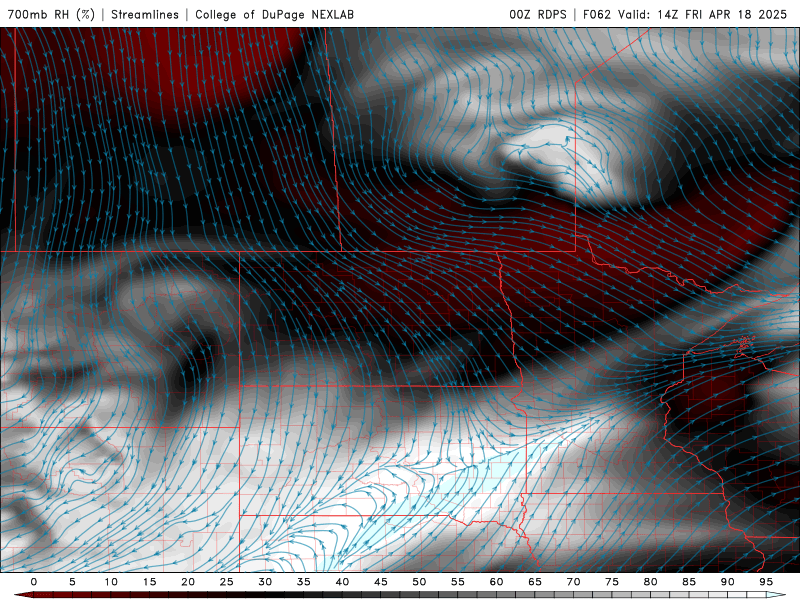Click the '00Z RDPS' model run label
The height and width of the screenshot is (600, 800).
(538, 14)
